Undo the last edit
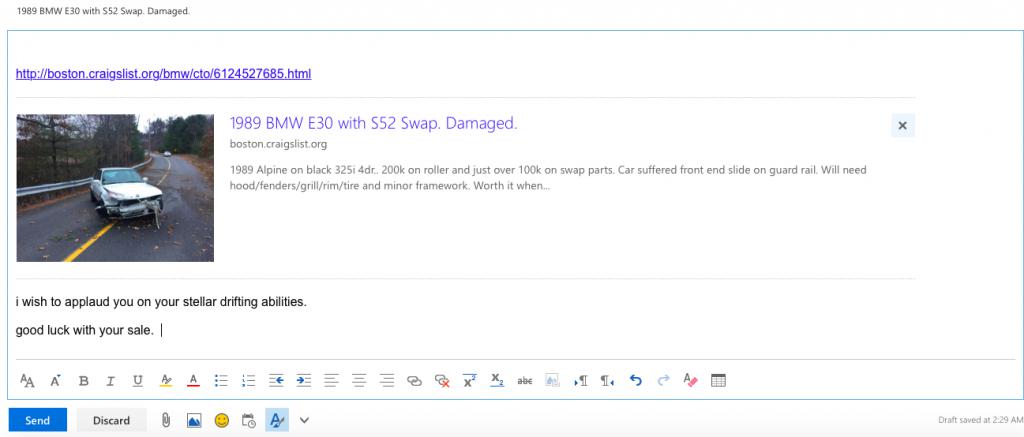The height and width of the screenshot is (437, 1024). tap(635, 381)
